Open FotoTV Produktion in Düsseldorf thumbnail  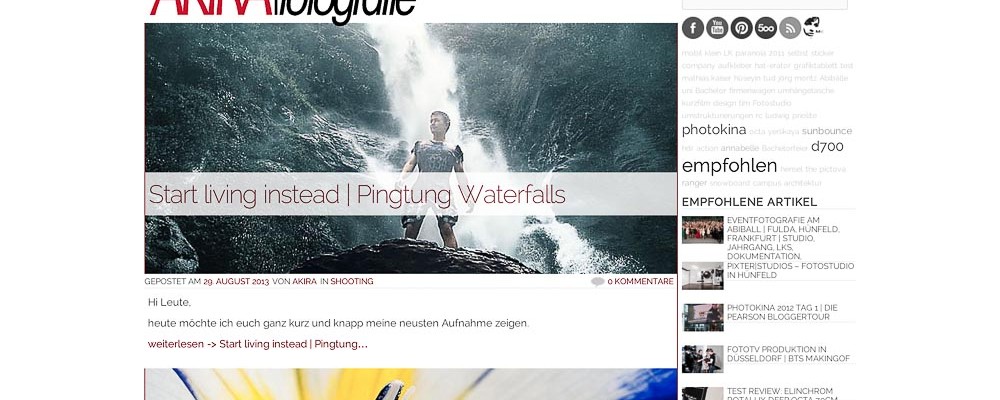[x=702, y=359]
